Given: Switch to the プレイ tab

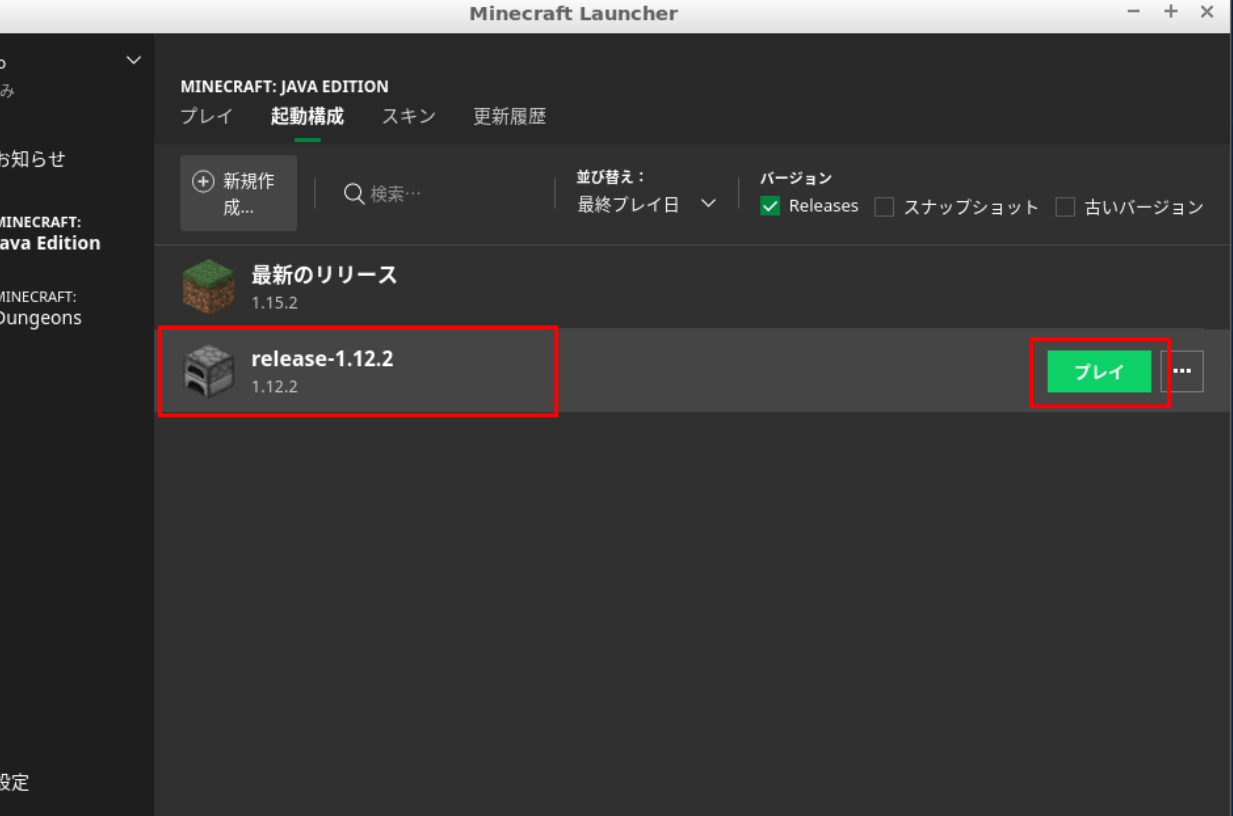Looking at the screenshot, I should tap(206, 116).
